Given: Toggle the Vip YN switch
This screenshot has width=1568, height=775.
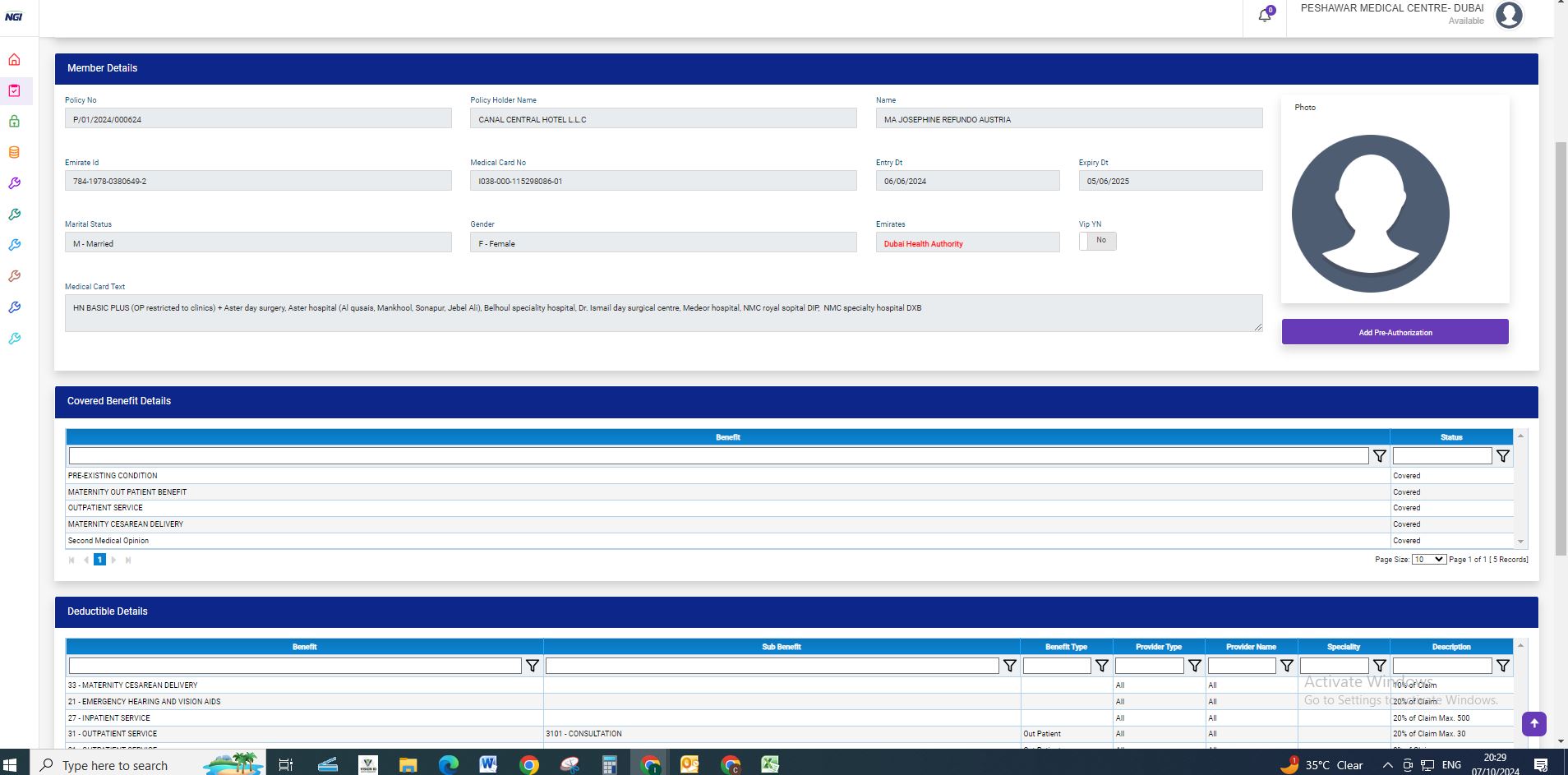Looking at the screenshot, I should pyautogui.click(x=1097, y=241).
